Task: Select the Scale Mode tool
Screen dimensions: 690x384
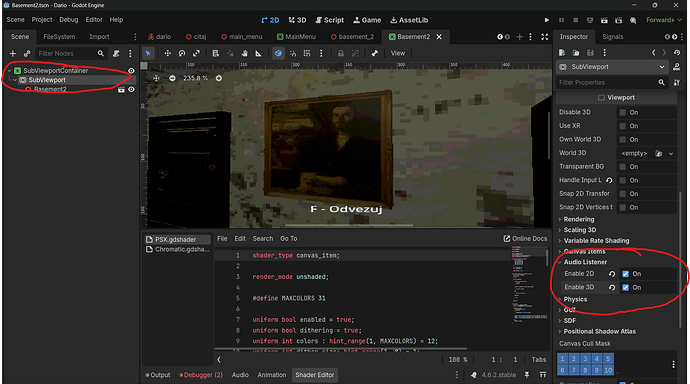Action: point(196,53)
